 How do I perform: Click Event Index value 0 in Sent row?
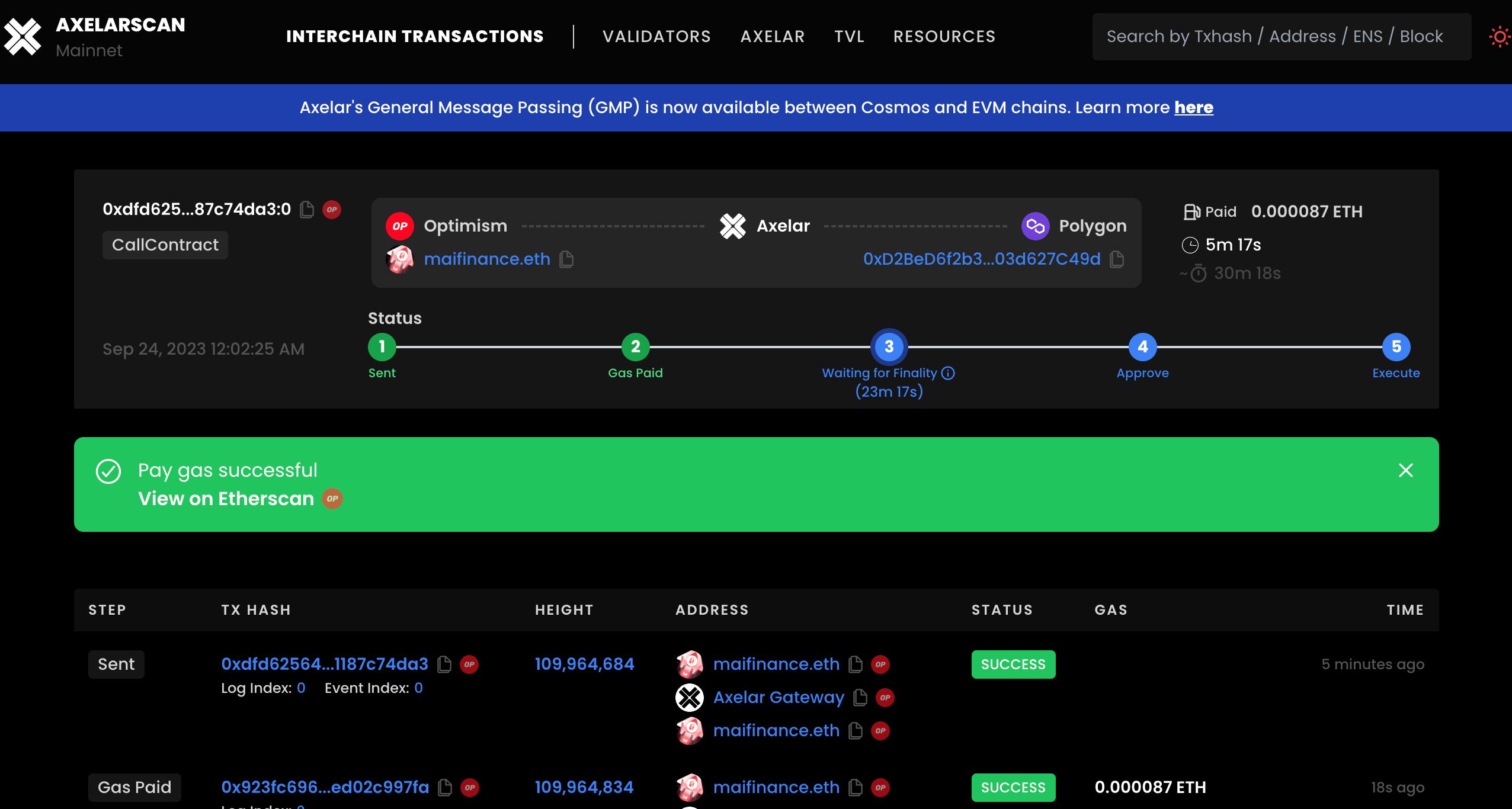pyautogui.click(x=418, y=688)
